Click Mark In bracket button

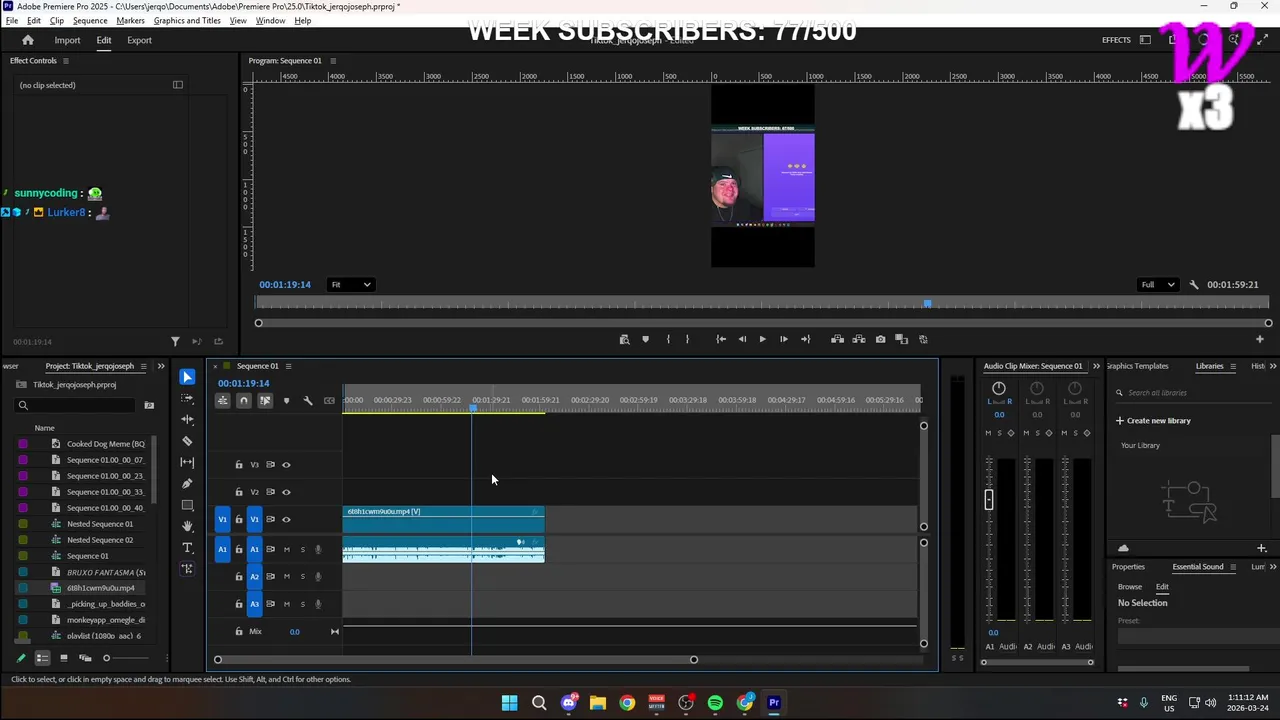coord(668,339)
